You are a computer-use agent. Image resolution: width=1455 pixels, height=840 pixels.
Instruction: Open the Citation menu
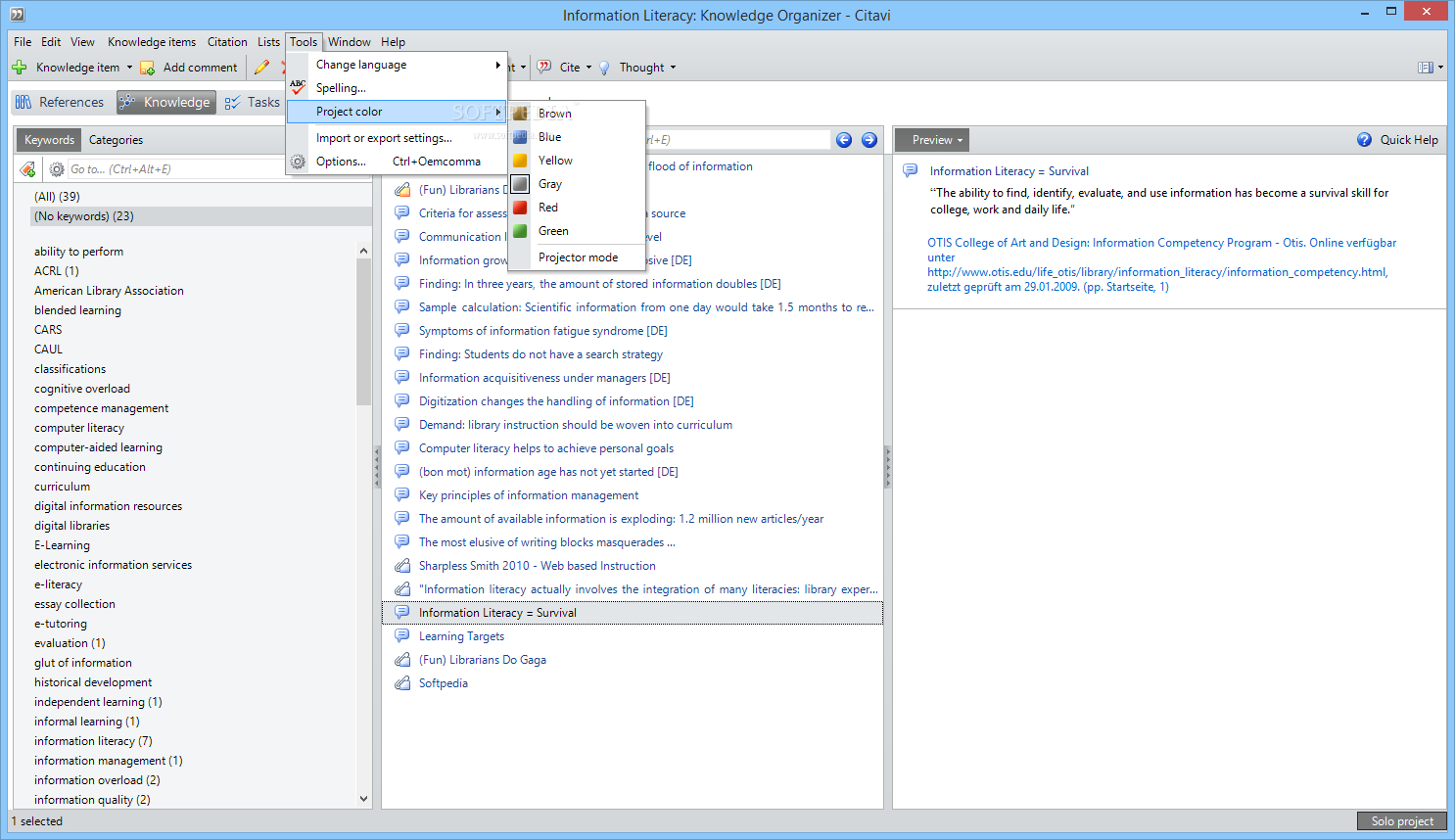(227, 42)
